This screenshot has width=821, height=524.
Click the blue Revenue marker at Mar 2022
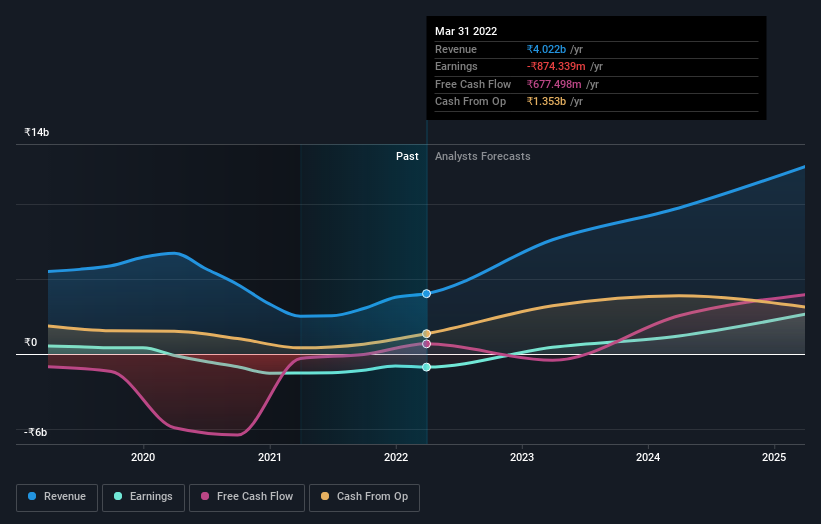426,294
